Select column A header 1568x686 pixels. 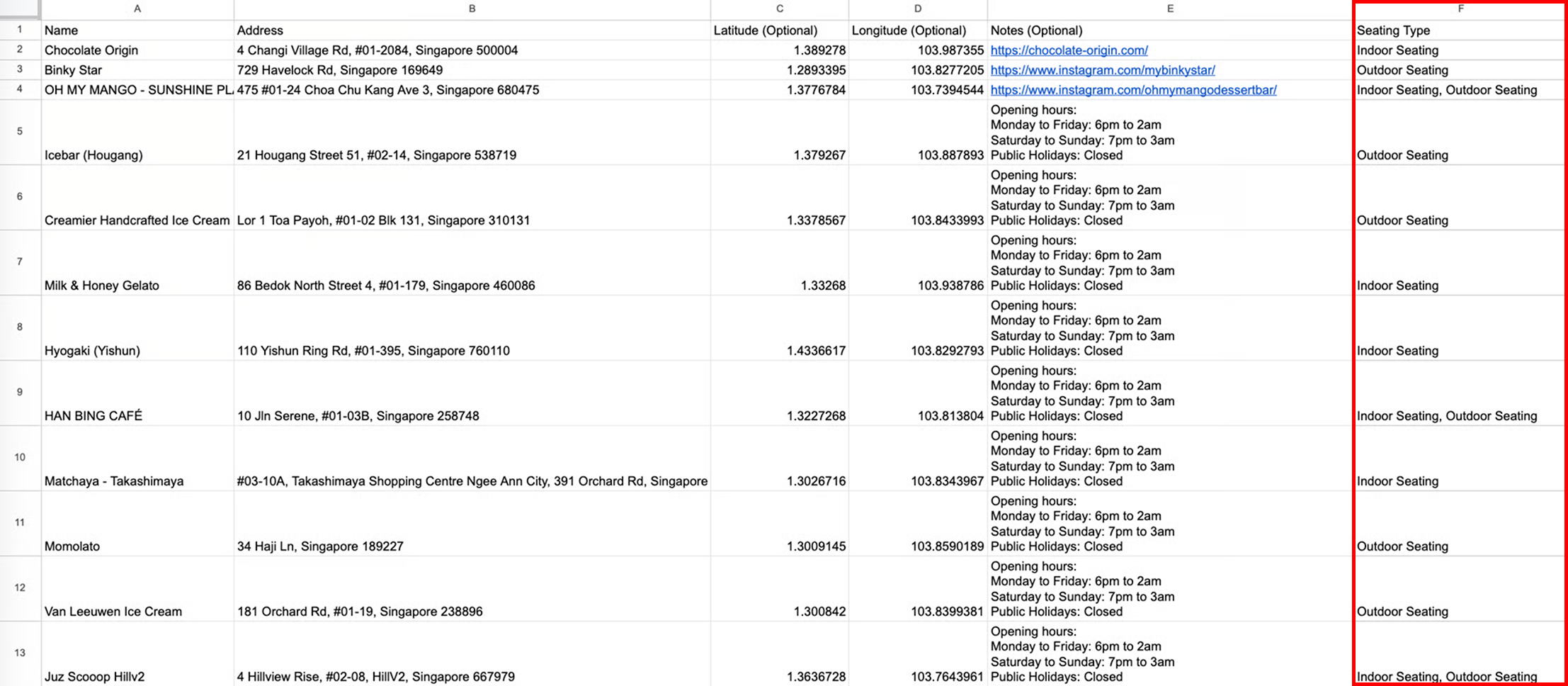[137, 9]
